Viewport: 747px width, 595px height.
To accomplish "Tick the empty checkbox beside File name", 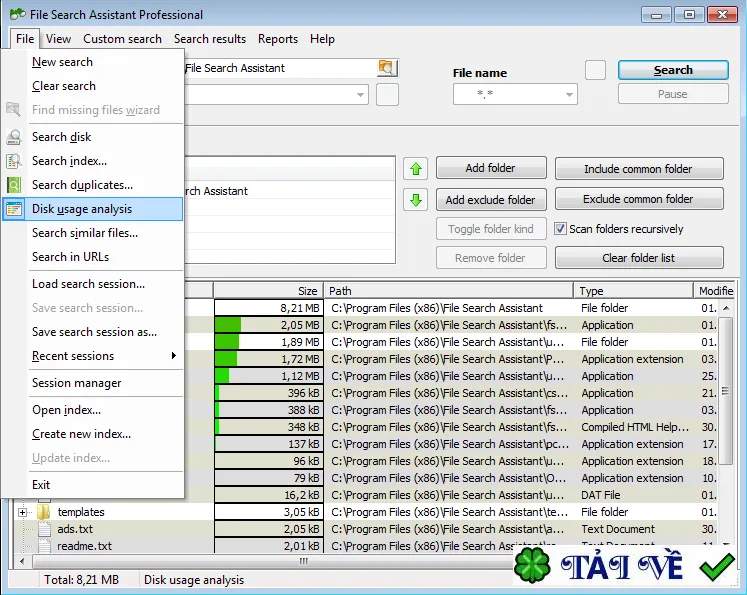I will pos(595,70).
